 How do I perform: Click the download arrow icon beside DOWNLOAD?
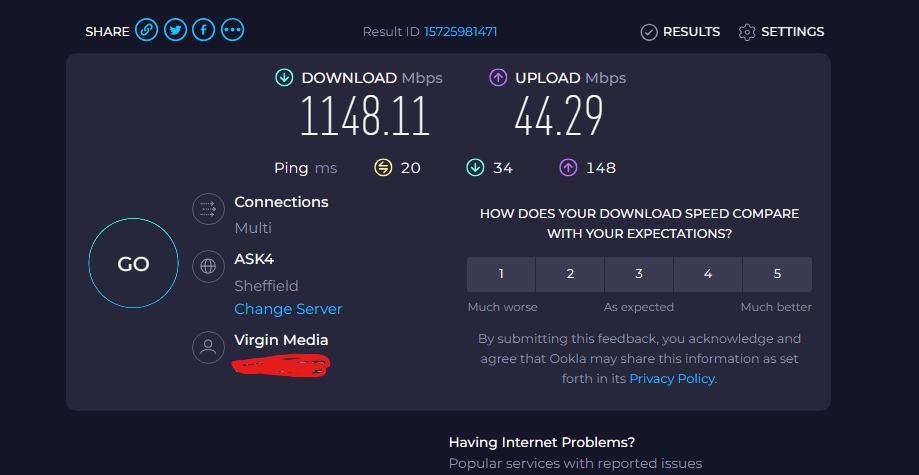pyautogui.click(x=284, y=77)
